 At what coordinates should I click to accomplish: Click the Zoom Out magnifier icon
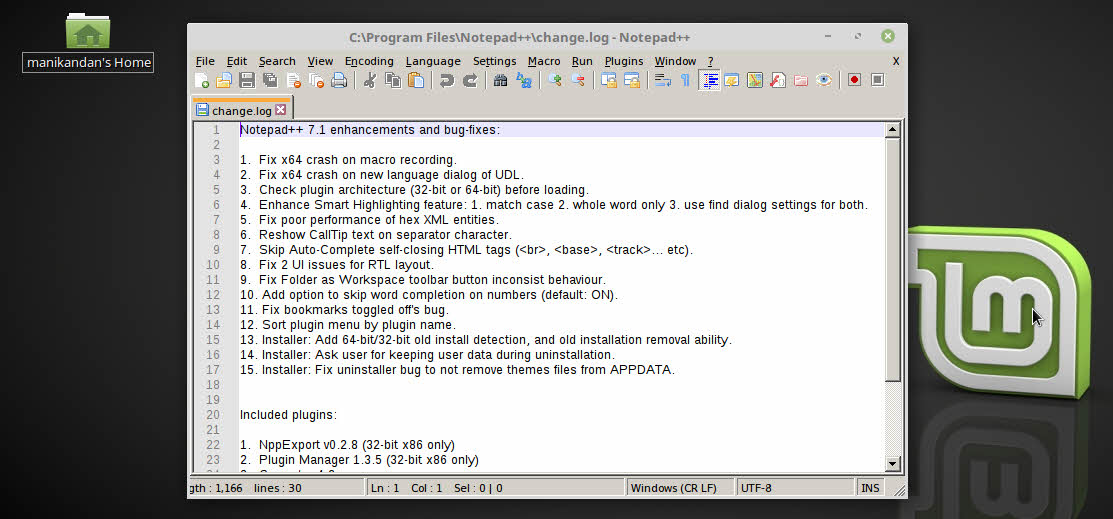[x=578, y=80]
